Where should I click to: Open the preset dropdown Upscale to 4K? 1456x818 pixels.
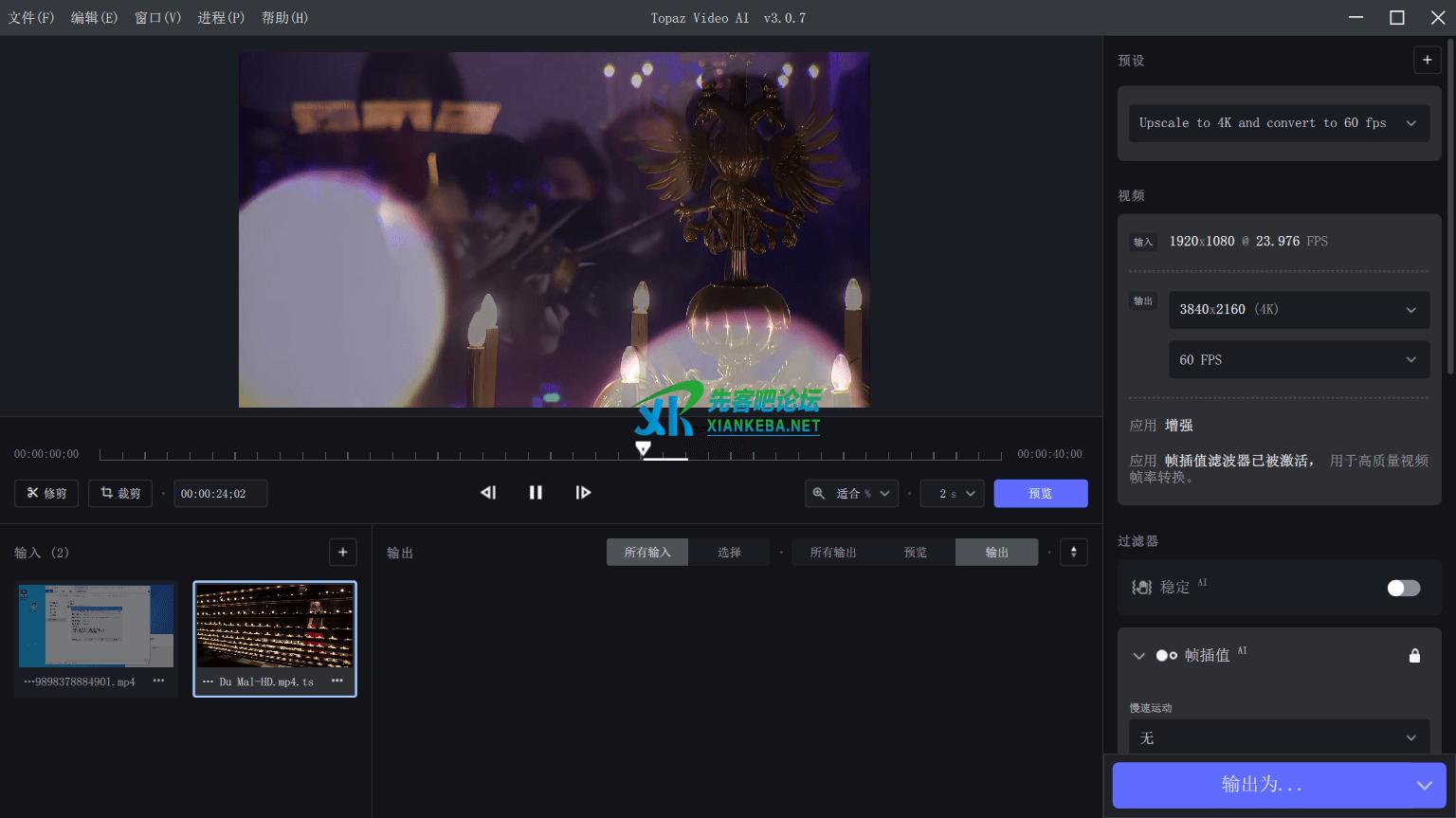tap(1278, 123)
